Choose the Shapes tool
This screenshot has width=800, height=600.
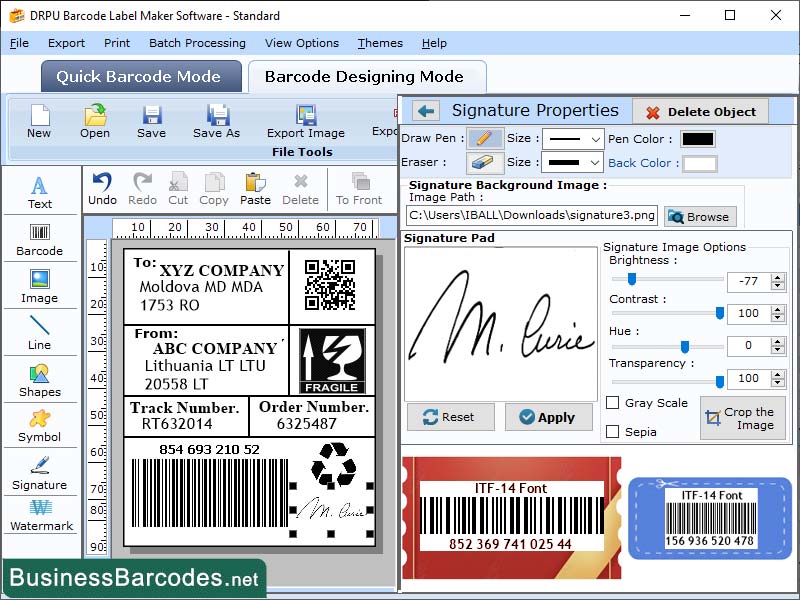40,382
